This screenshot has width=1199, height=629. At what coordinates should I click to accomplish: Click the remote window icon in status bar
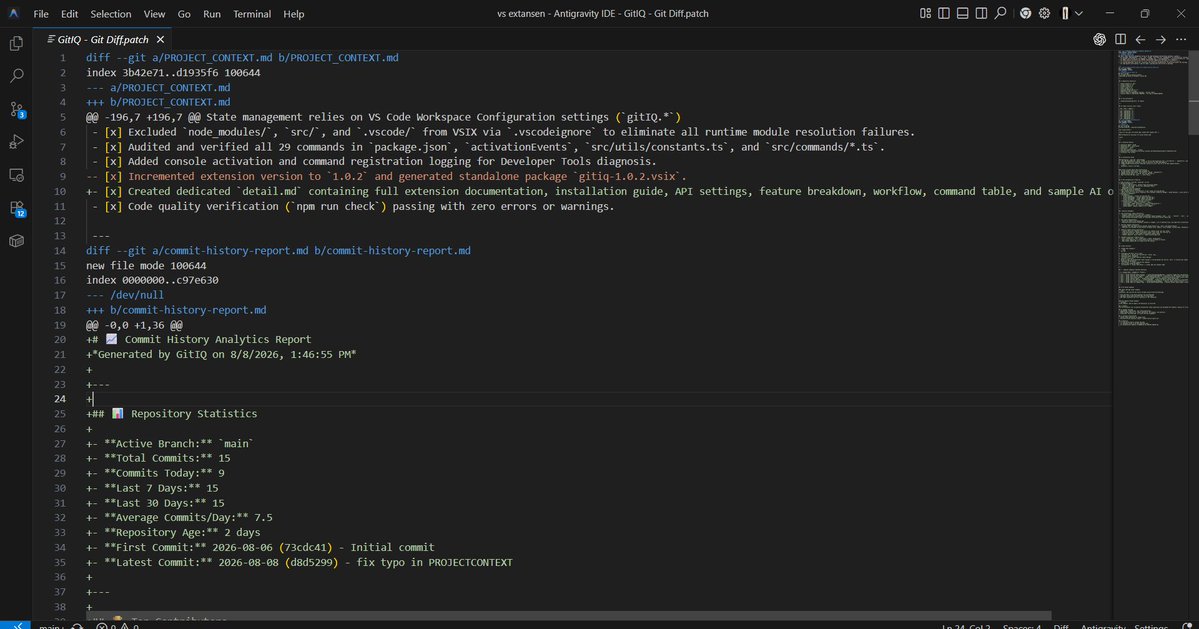point(16,625)
